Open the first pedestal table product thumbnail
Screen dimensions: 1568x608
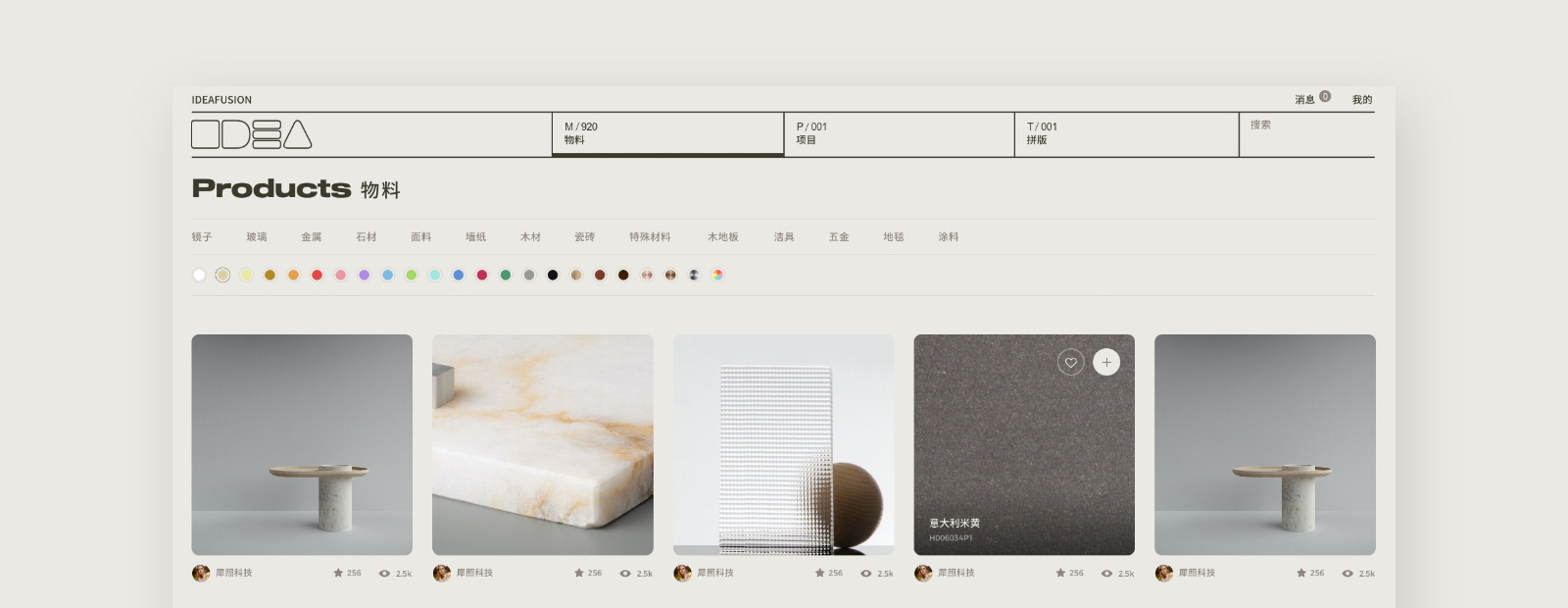[x=302, y=445]
